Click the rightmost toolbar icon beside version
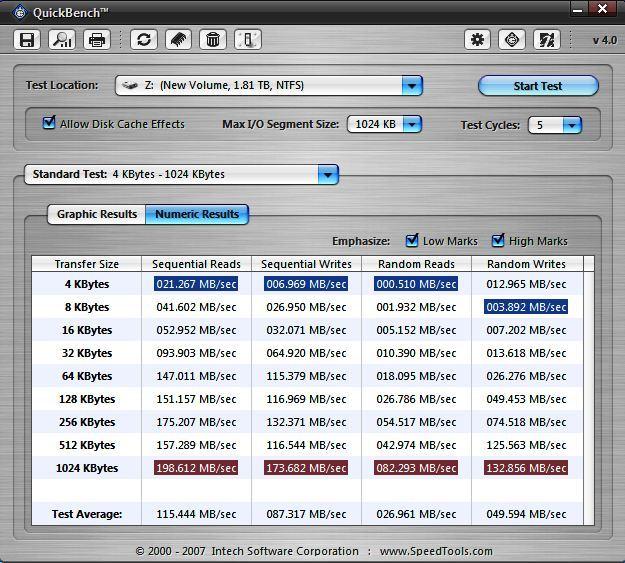The height and width of the screenshot is (563, 625). 547,40
